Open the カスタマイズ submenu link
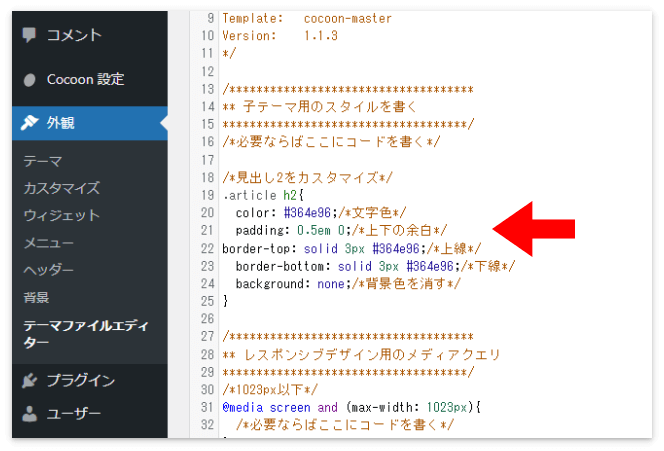 point(62,188)
